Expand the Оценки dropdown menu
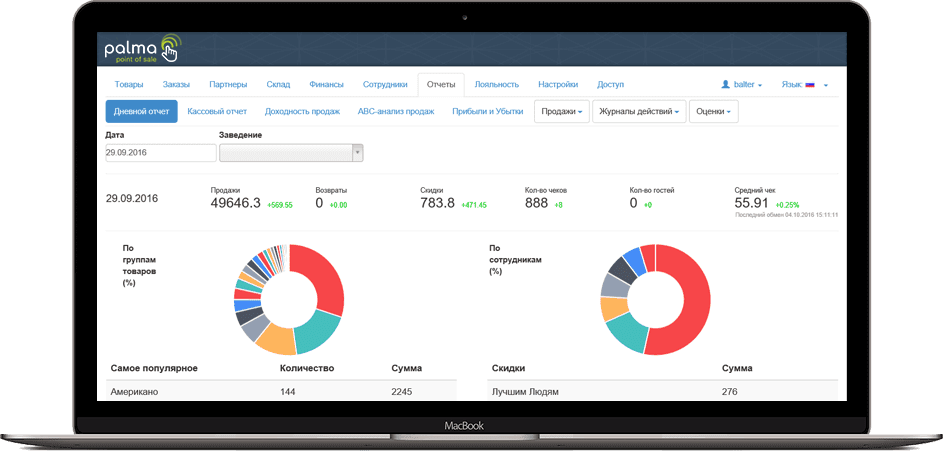This screenshot has height=451, width=943. coord(713,112)
